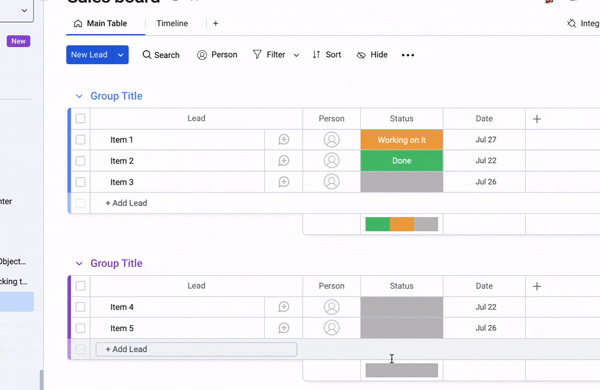600x390 pixels.
Task: Click the purple Group Title name
Action: click(116, 263)
